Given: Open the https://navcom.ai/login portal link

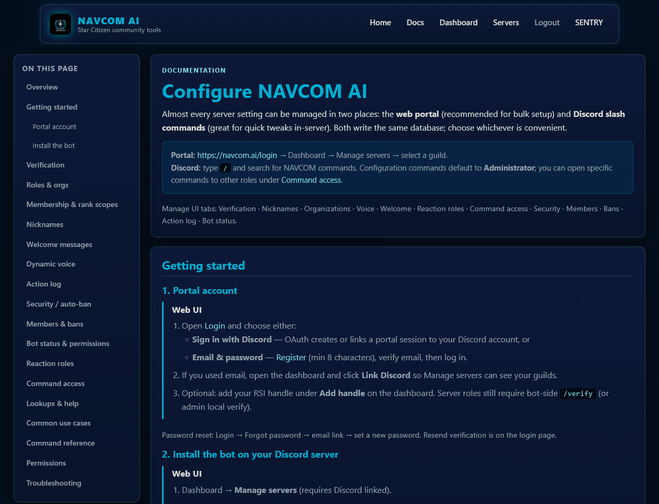Looking at the screenshot, I should (237, 156).
